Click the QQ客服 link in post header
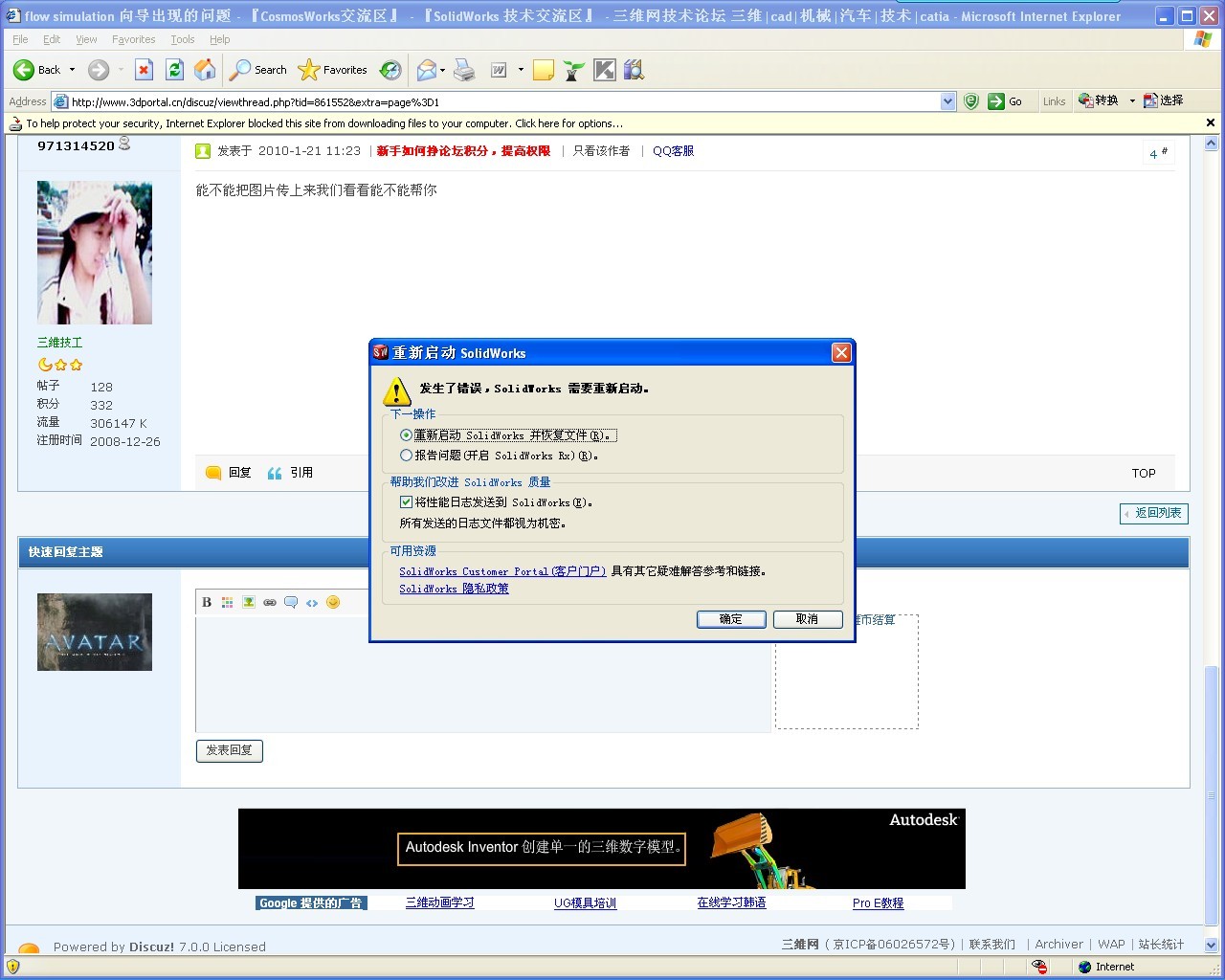Image resolution: width=1225 pixels, height=980 pixels. pyautogui.click(x=673, y=151)
